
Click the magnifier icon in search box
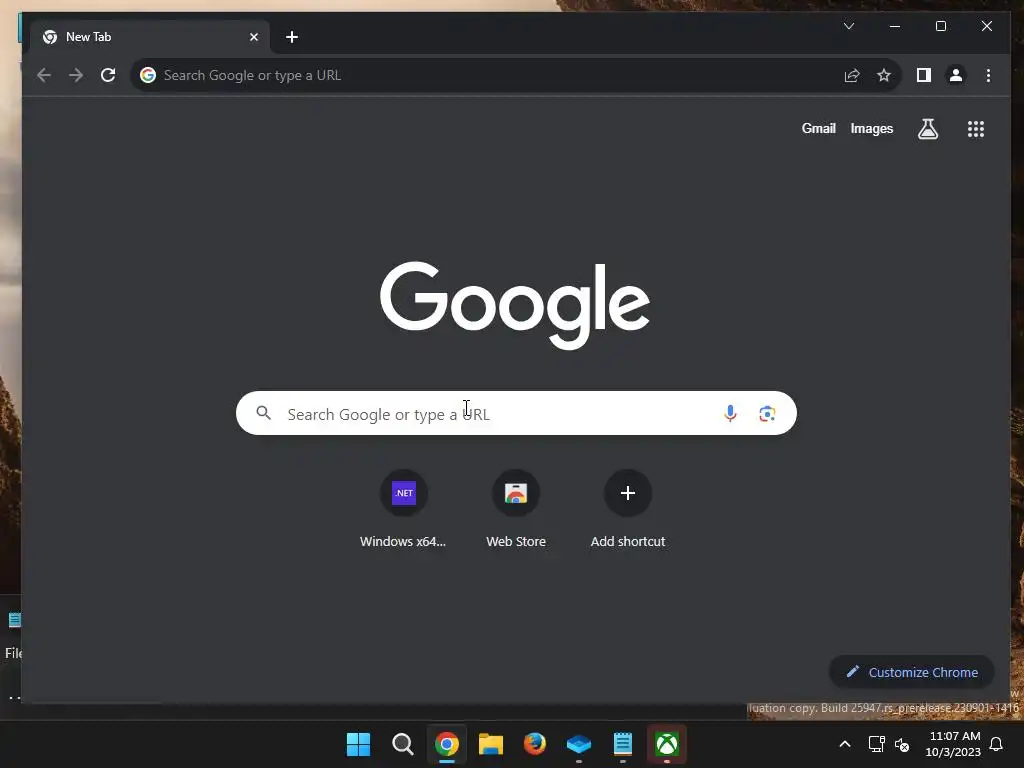point(264,413)
